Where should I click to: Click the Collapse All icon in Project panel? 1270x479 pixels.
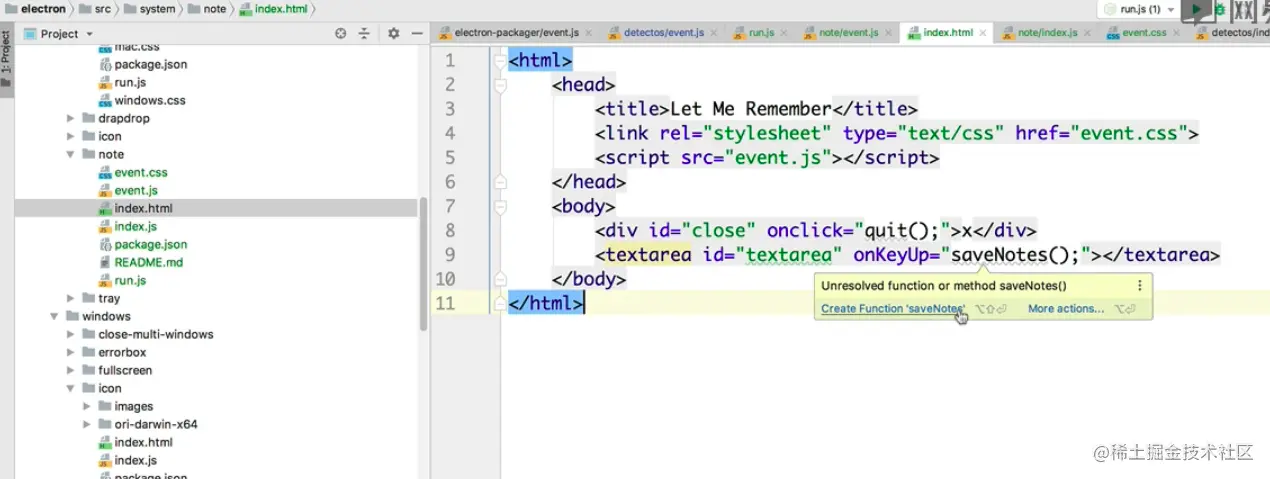pos(364,33)
